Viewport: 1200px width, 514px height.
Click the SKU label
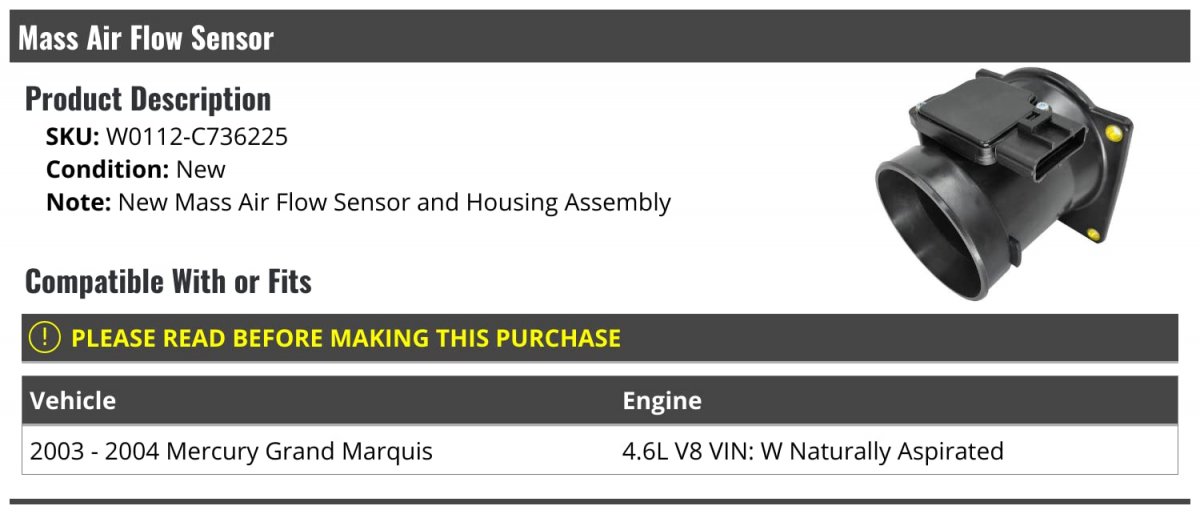(73, 137)
